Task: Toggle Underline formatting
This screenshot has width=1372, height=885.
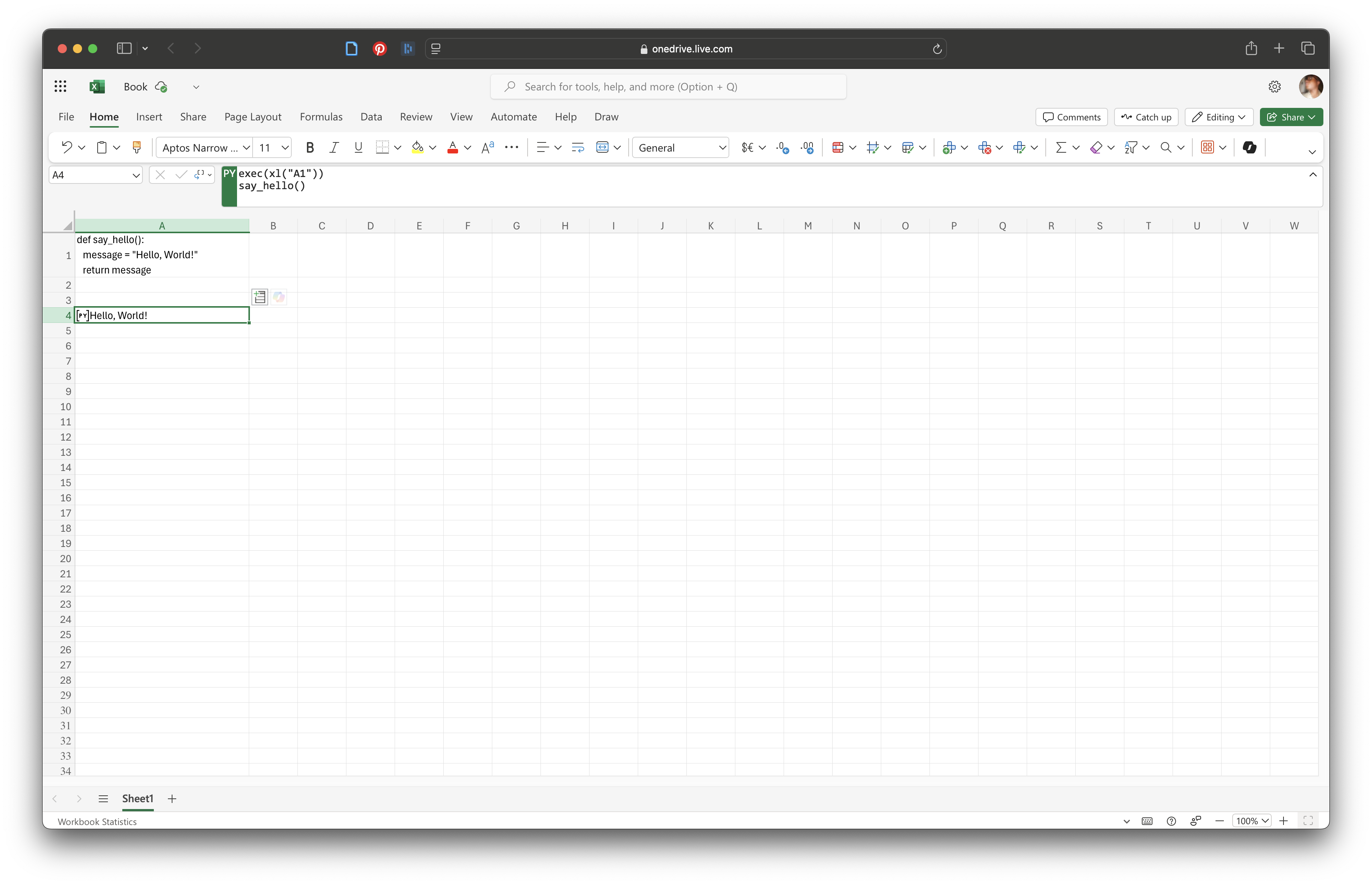Action: tap(358, 148)
